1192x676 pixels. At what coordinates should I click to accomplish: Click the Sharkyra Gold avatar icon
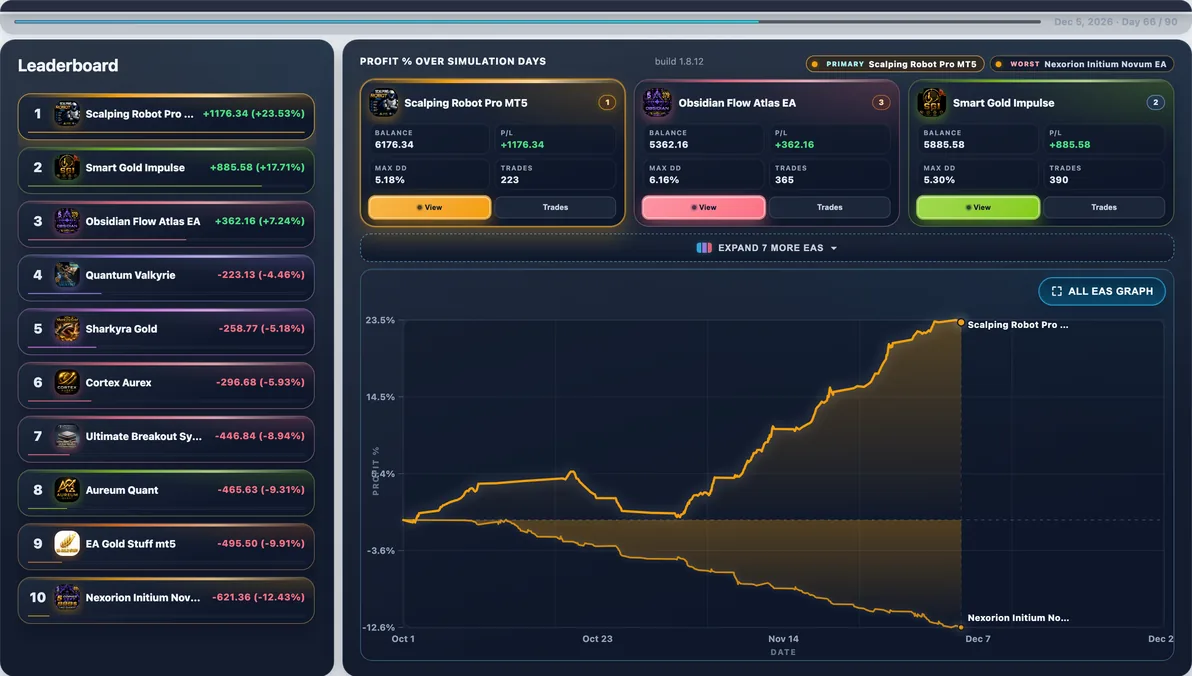click(x=67, y=328)
